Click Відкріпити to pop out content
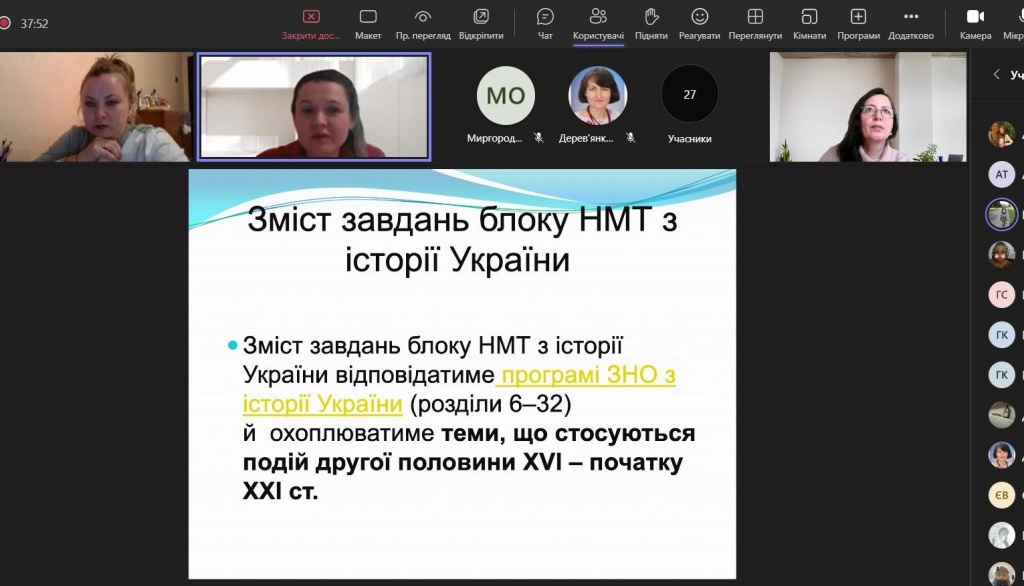Image resolution: width=1024 pixels, height=586 pixels. 481,24
